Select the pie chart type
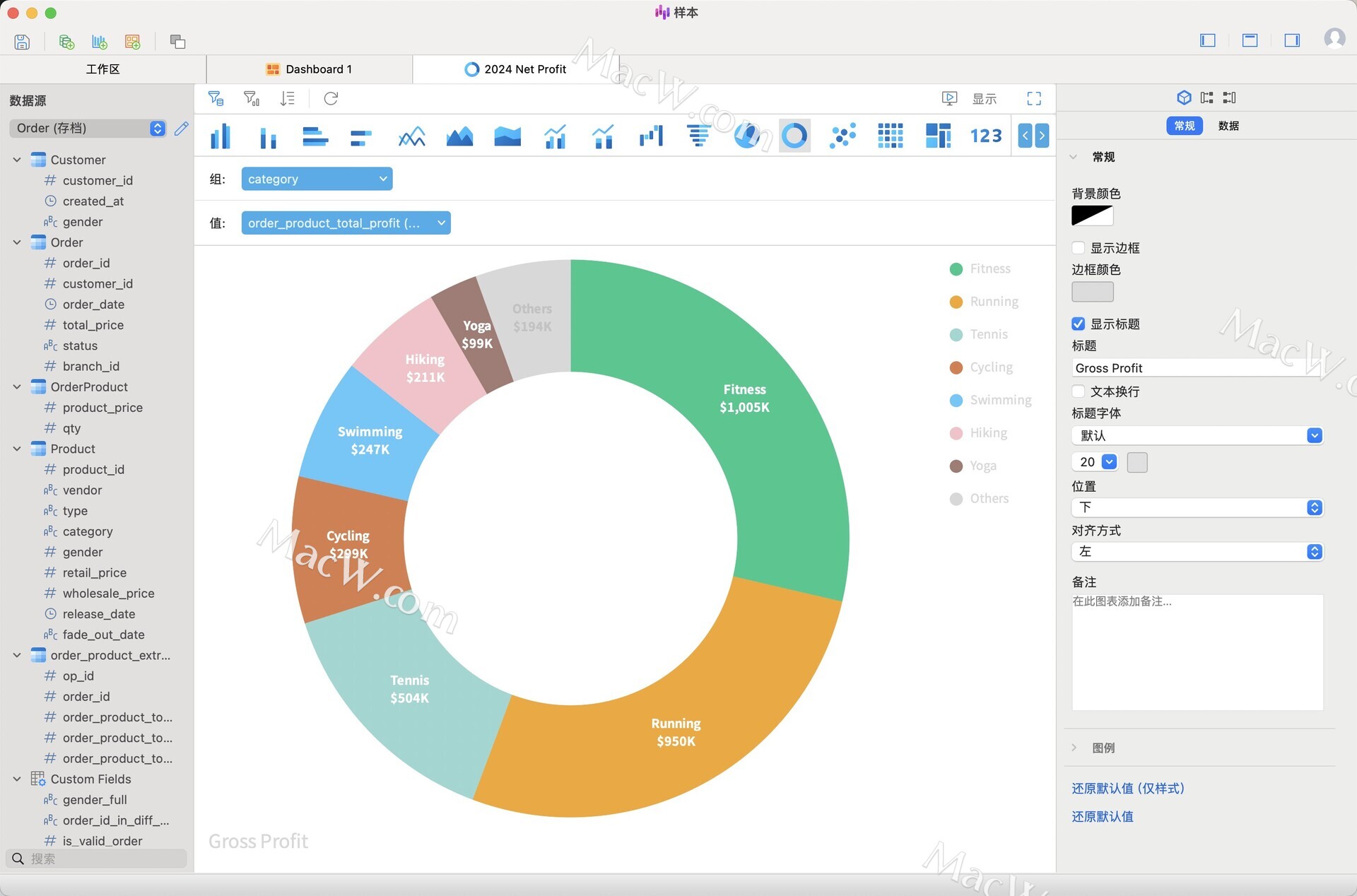Viewport: 1357px width, 896px height. [746, 136]
